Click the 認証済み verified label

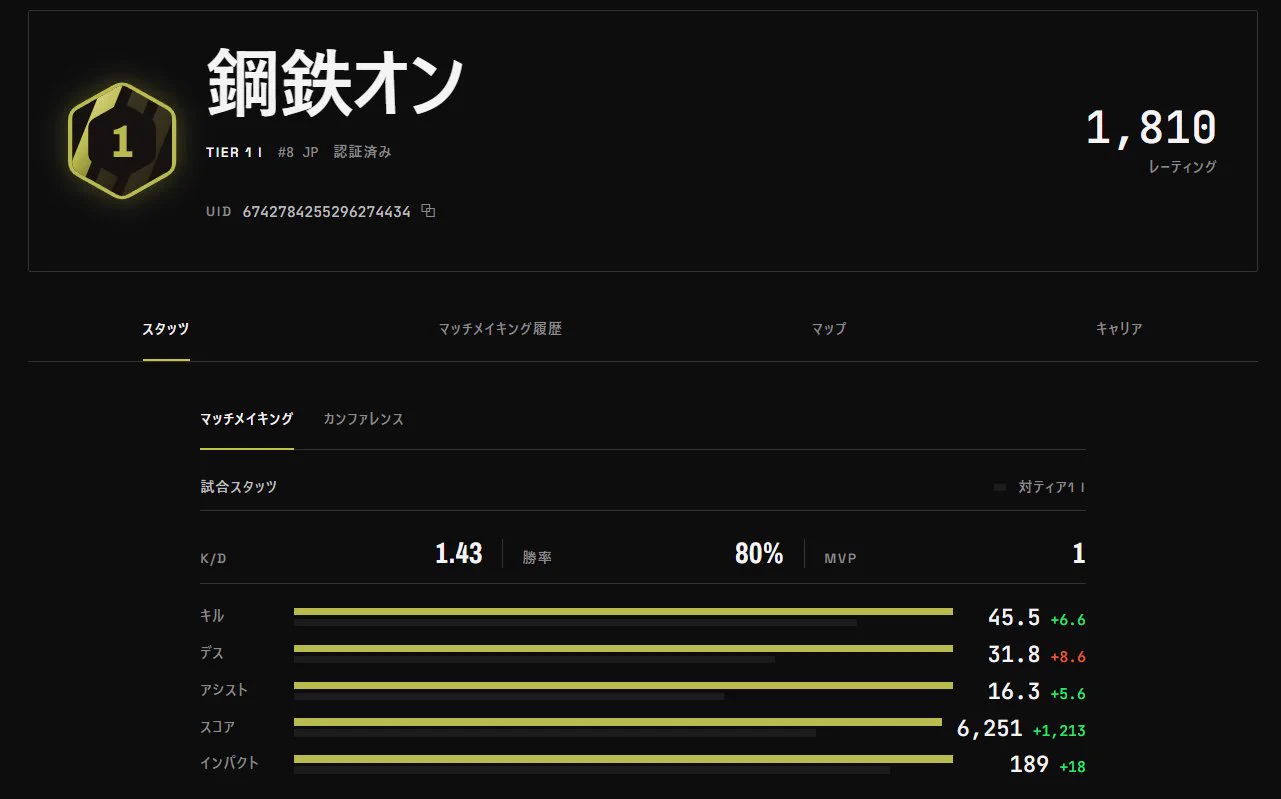coord(363,152)
